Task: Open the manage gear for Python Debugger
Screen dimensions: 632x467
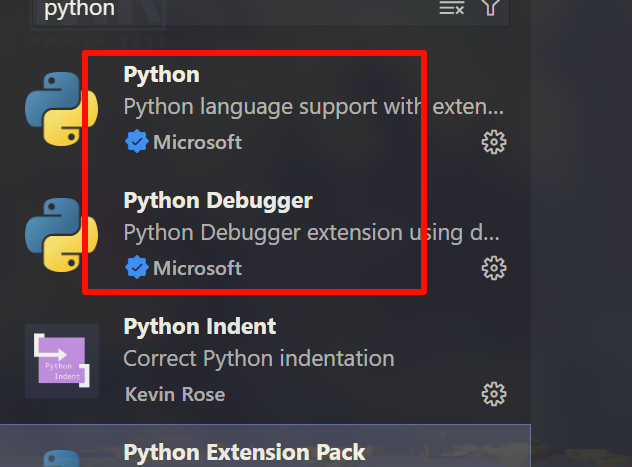Action: coord(494,268)
